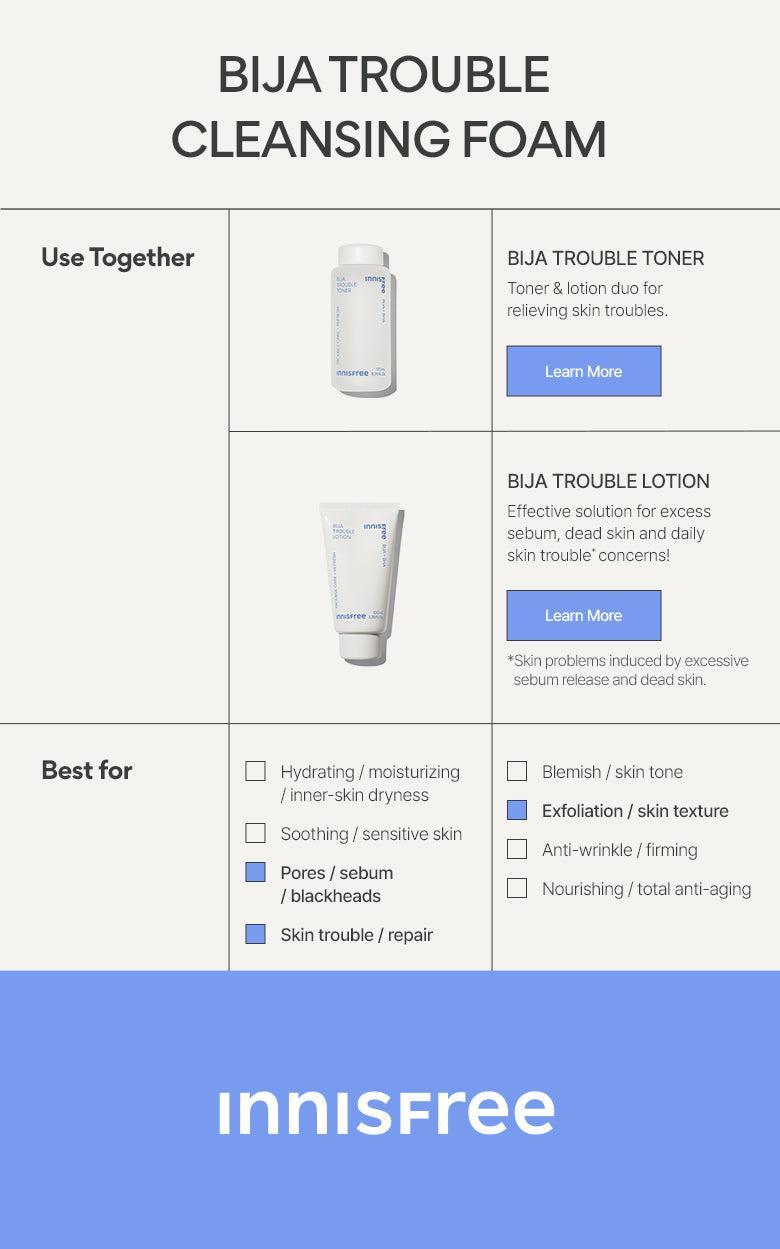Uncheck the Pores / sebum / blackheads box
Viewport: 780px width, 1249px height.
(256, 872)
